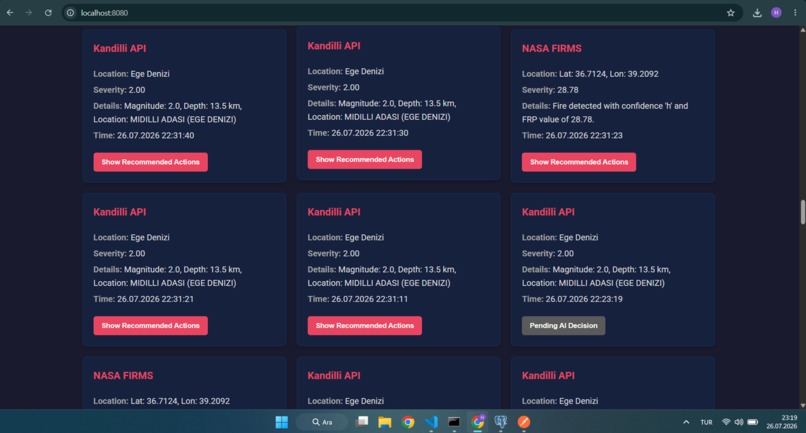Open Task View on the taskbar

362,422
